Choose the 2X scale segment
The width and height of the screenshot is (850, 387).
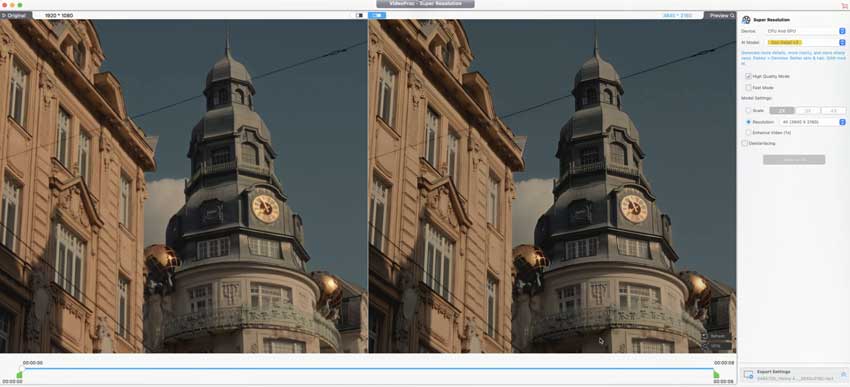click(x=782, y=111)
